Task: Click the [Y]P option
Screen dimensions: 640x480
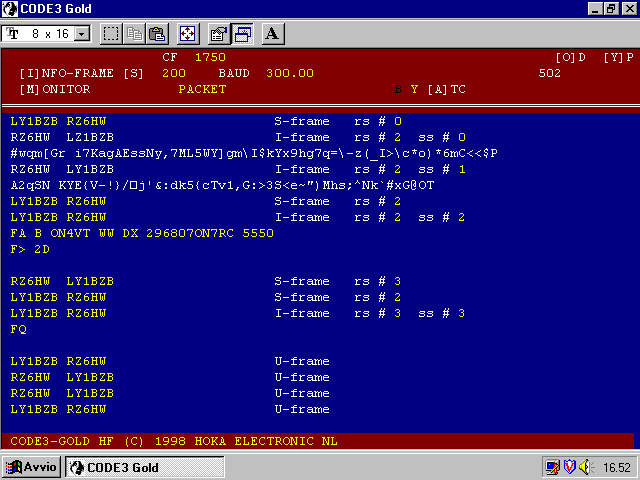Action: pos(618,57)
